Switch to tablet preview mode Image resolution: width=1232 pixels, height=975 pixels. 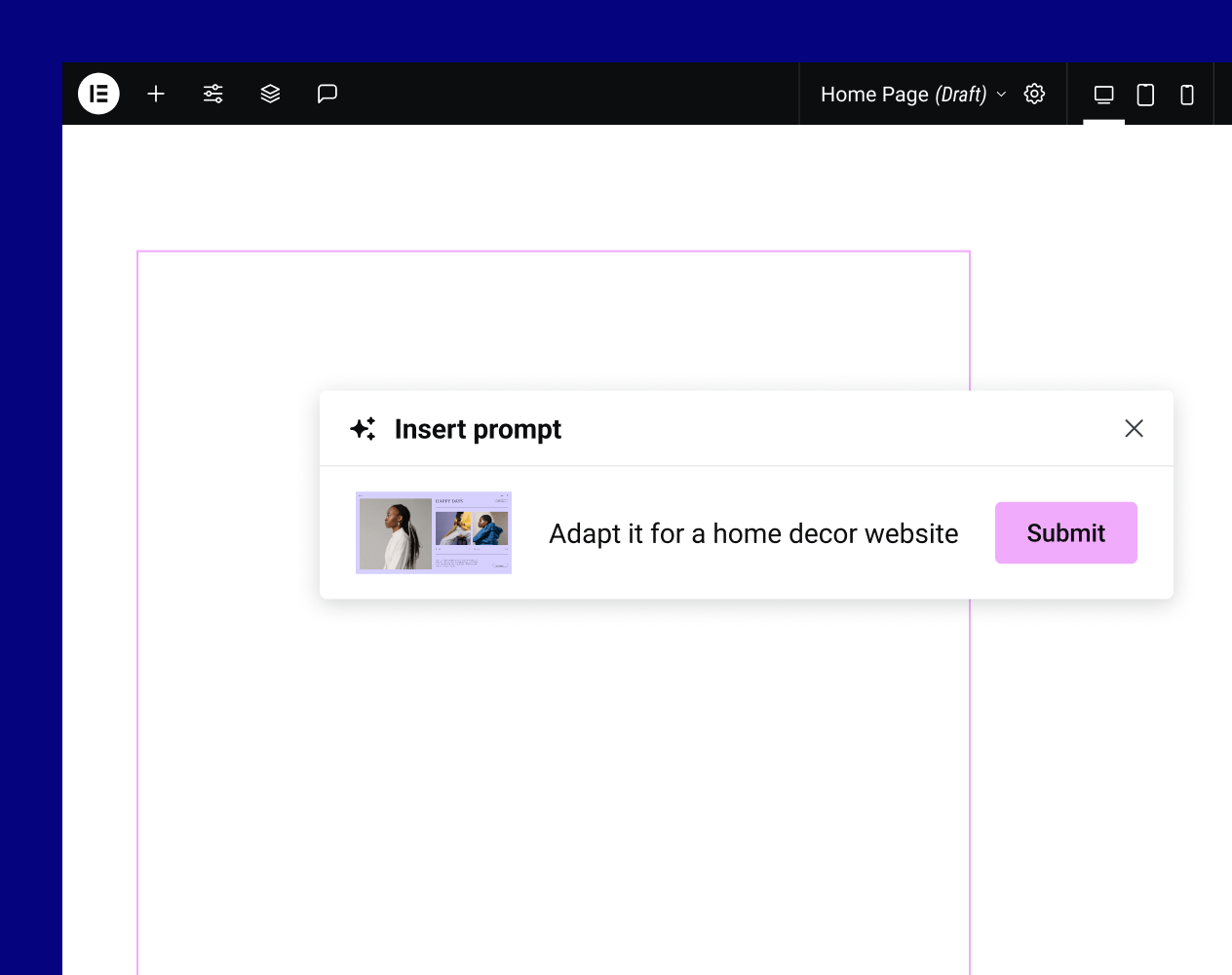[1145, 95]
